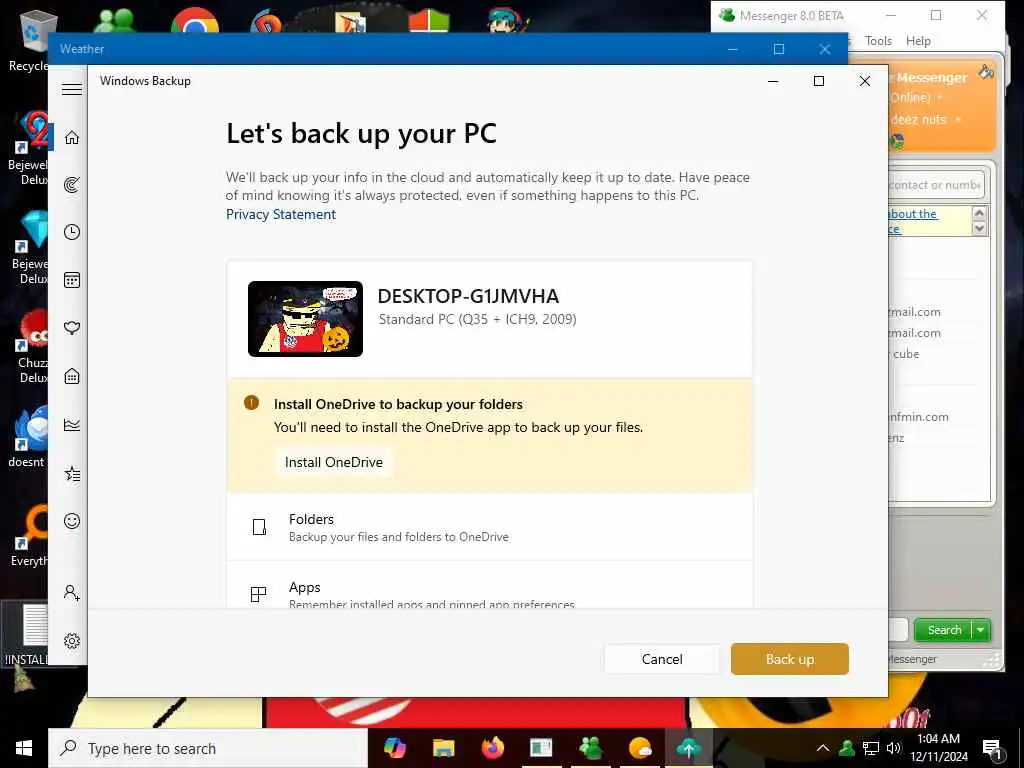Click the Messenger green Search button
Viewport: 1024px width, 768px height.
tap(944, 630)
